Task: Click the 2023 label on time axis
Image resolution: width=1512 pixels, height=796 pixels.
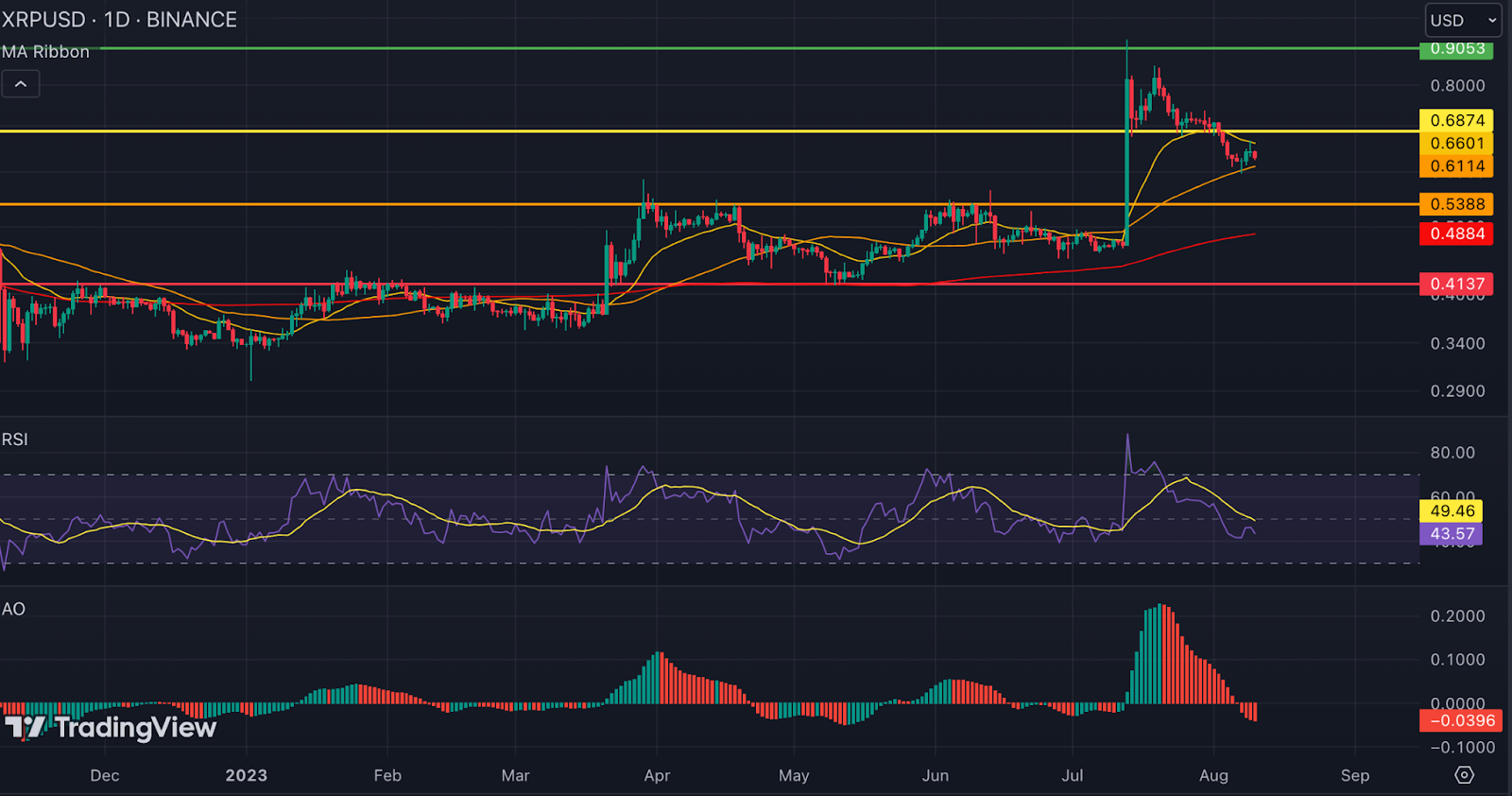Action: (x=246, y=775)
